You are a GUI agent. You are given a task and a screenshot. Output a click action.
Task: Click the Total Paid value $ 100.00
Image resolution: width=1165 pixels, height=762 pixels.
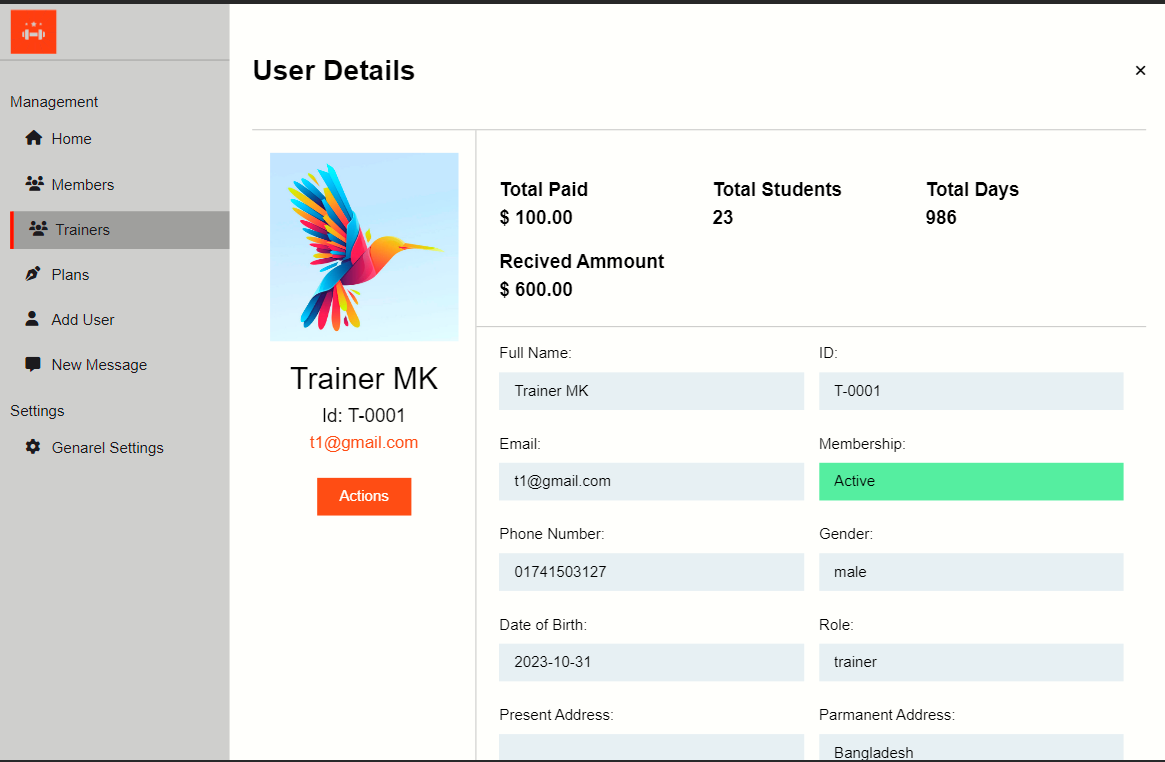tap(536, 218)
